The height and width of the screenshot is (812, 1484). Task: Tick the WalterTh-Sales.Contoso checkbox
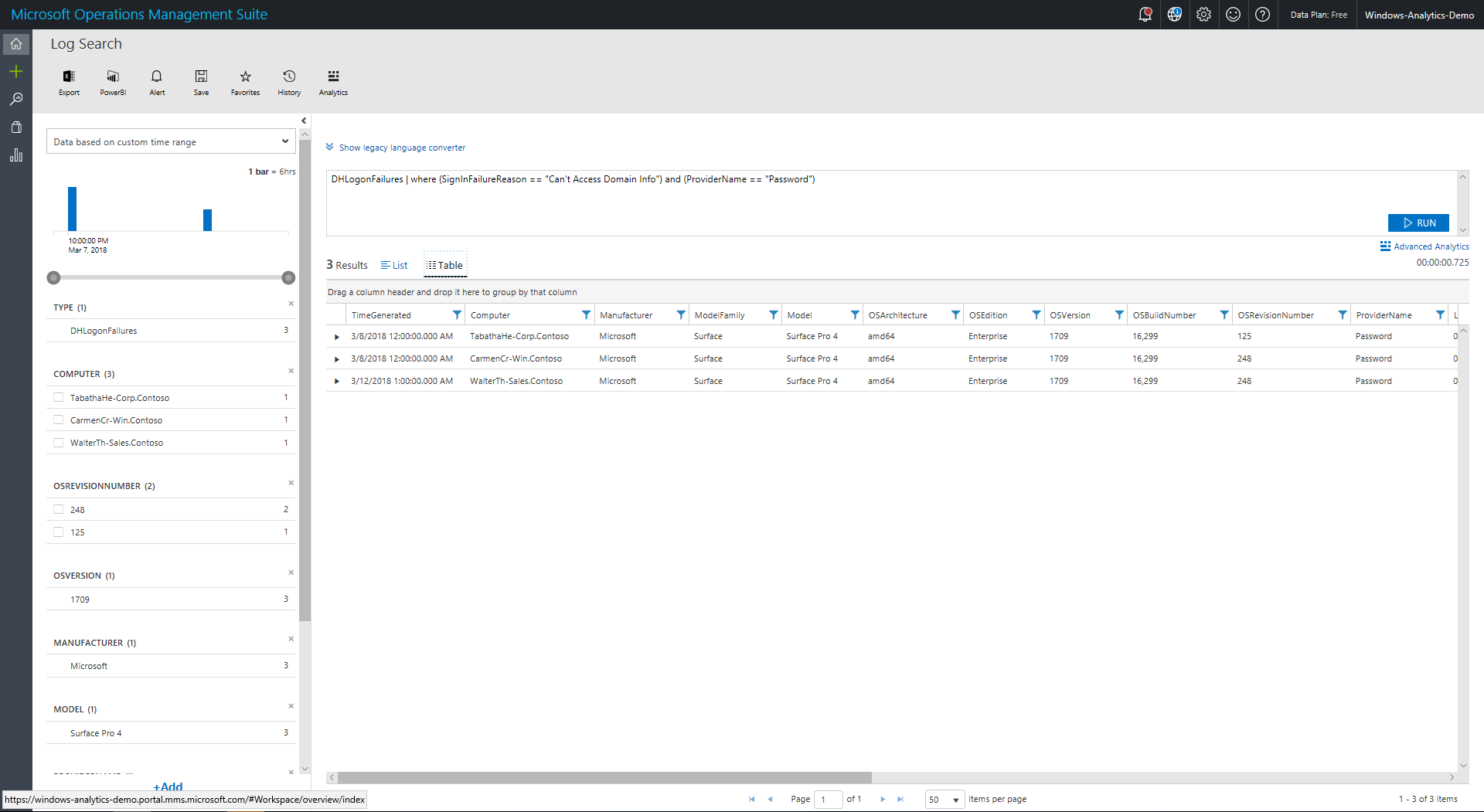tap(59, 443)
